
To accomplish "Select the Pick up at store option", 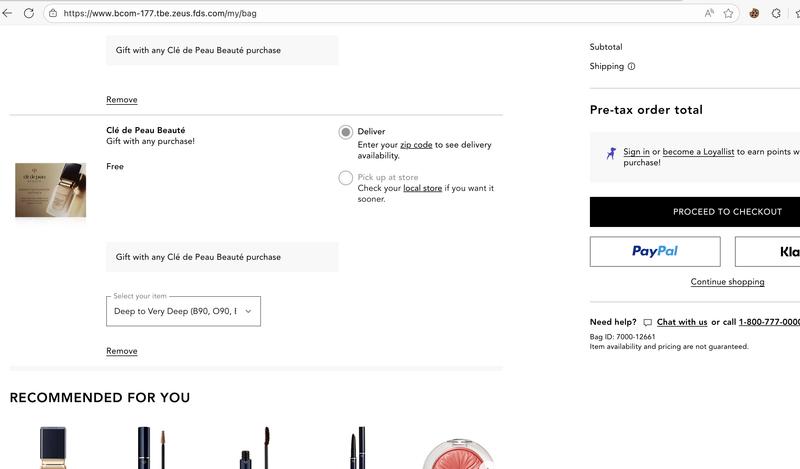I will coord(346,178).
